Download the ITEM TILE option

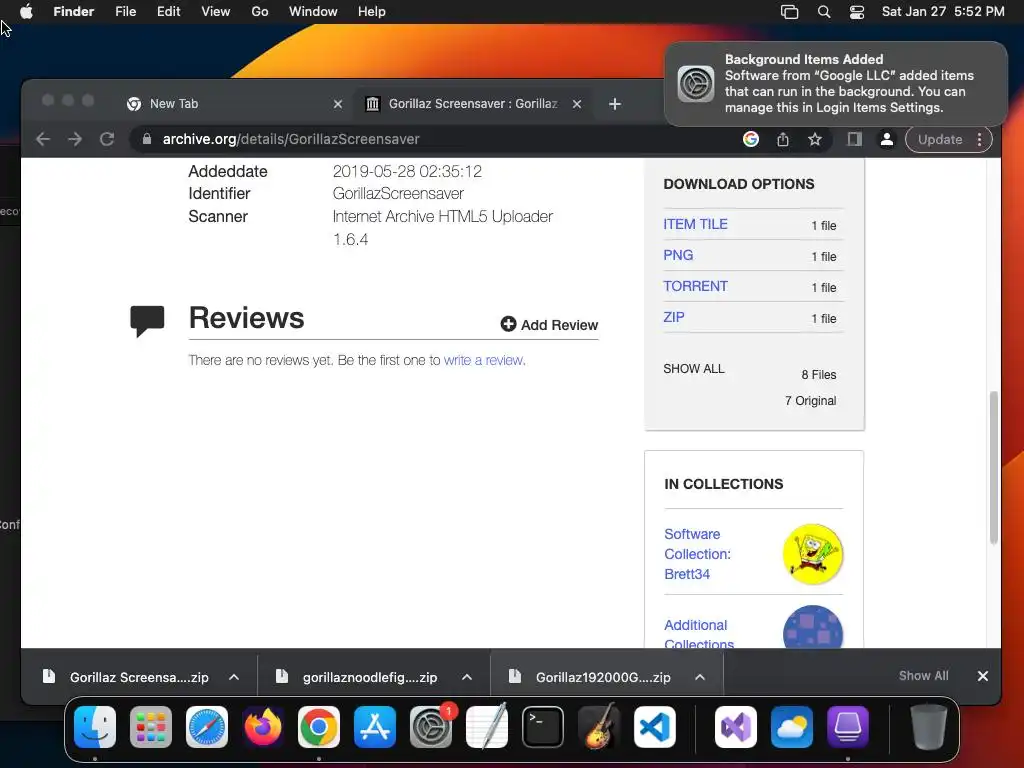point(696,224)
